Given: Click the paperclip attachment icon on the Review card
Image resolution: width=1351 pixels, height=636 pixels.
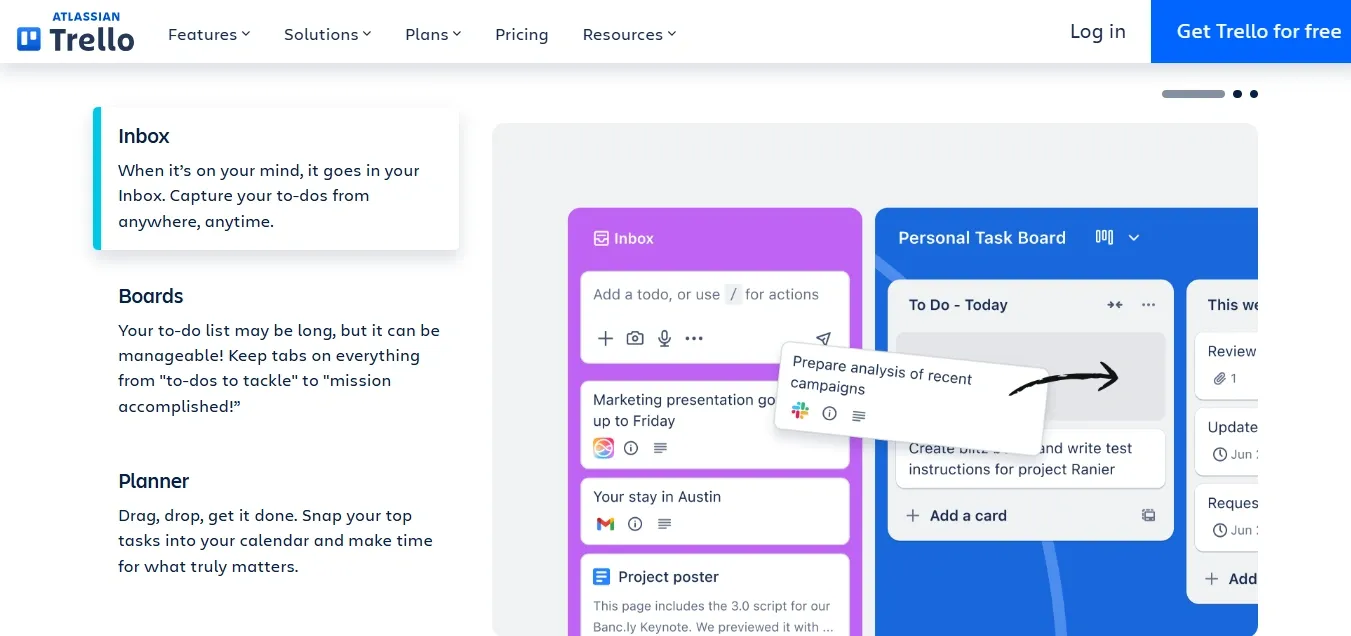Looking at the screenshot, I should (x=1222, y=378).
